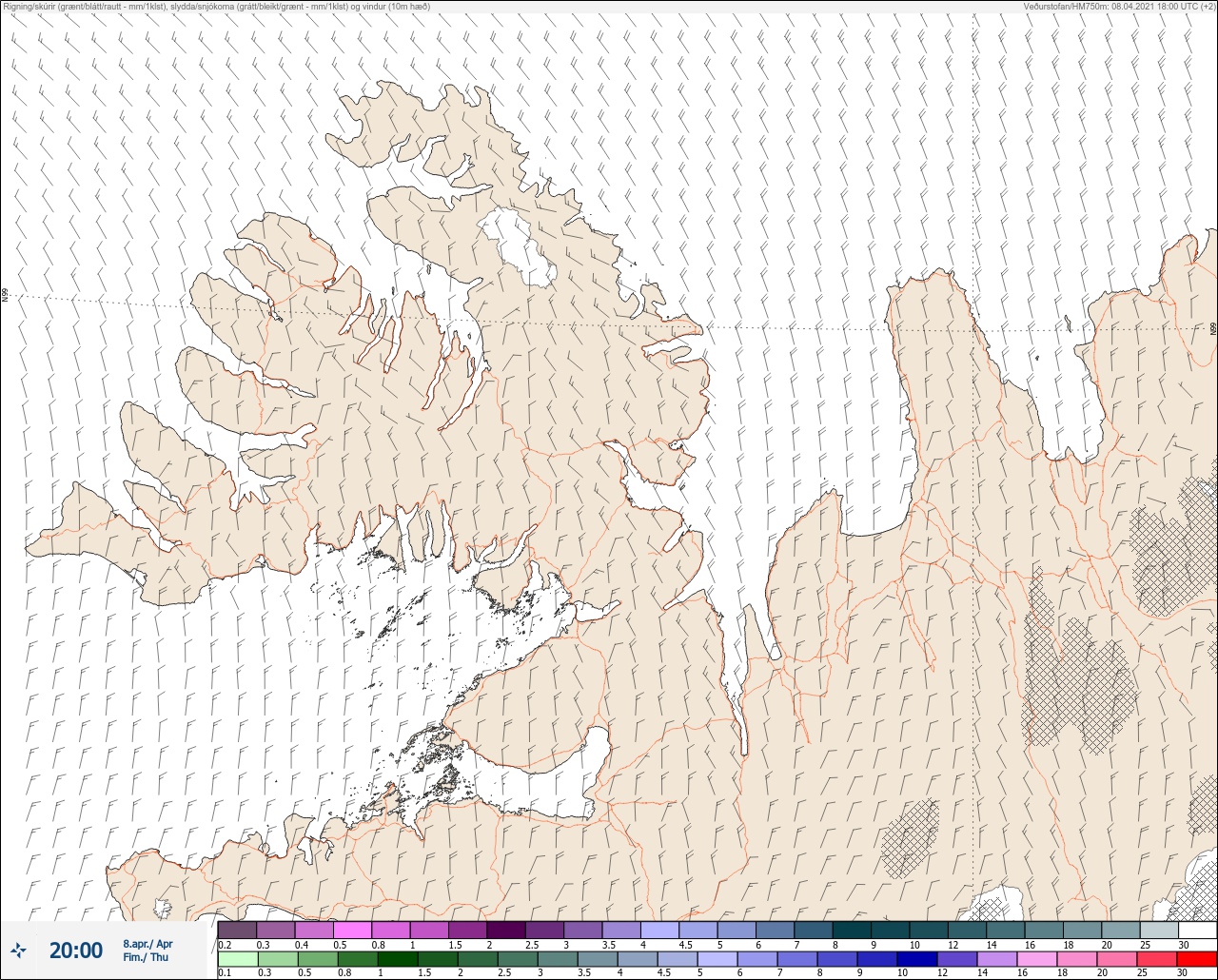Select upper legend dark purple swatch labeled 2
Screen dimensions: 1218x980
[506, 930]
